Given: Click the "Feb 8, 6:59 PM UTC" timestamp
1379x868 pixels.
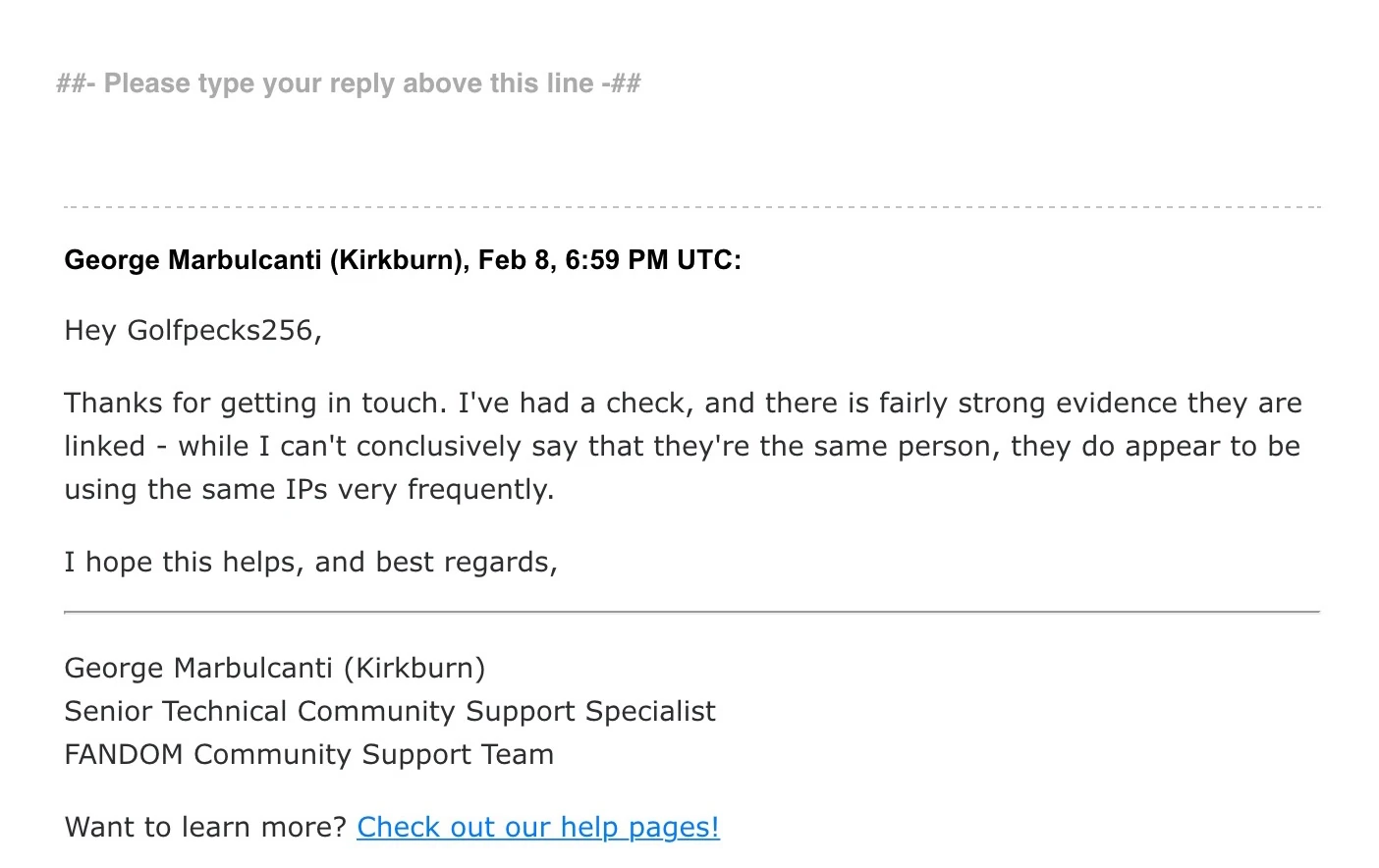Looking at the screenshot, I should click(609, 260).
